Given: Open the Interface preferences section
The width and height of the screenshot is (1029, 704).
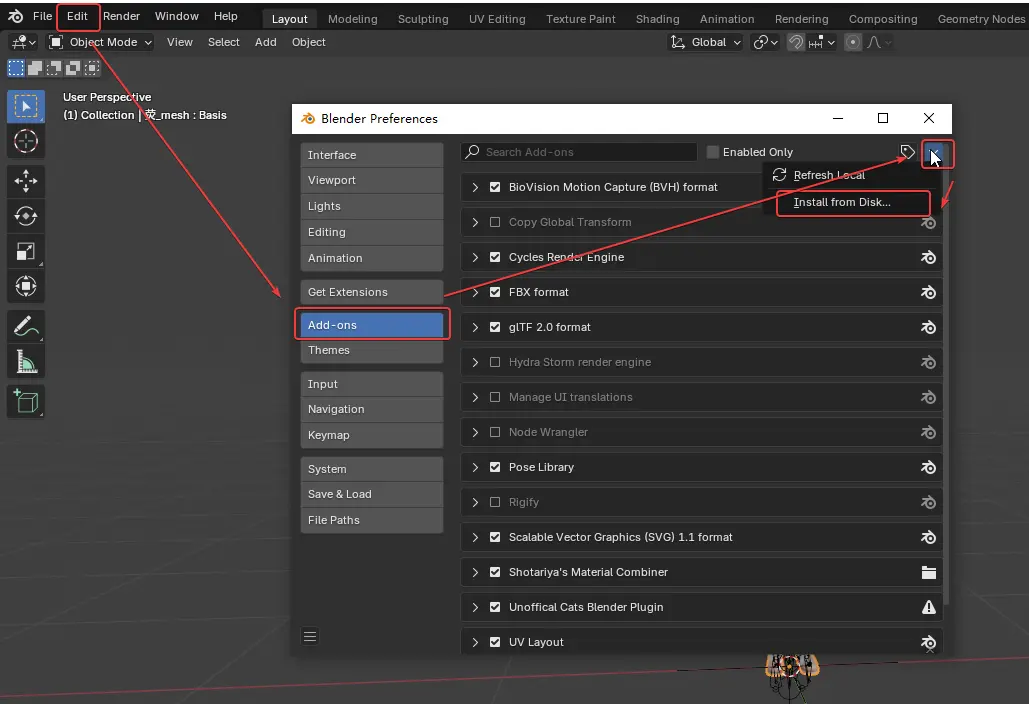Looking at the screenshot, I should click(x=371, y=155).
